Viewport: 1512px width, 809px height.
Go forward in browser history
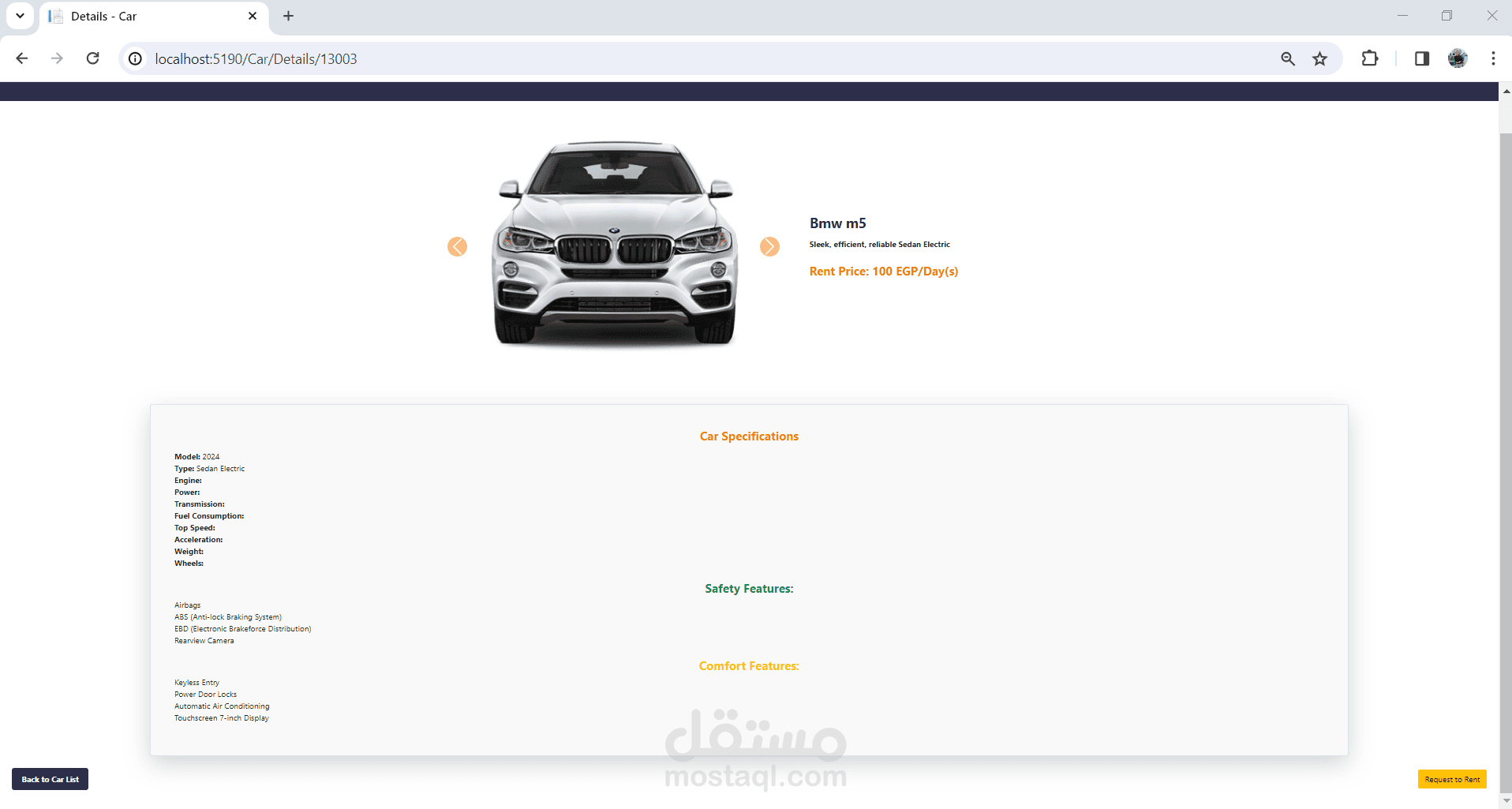point(57,58)
